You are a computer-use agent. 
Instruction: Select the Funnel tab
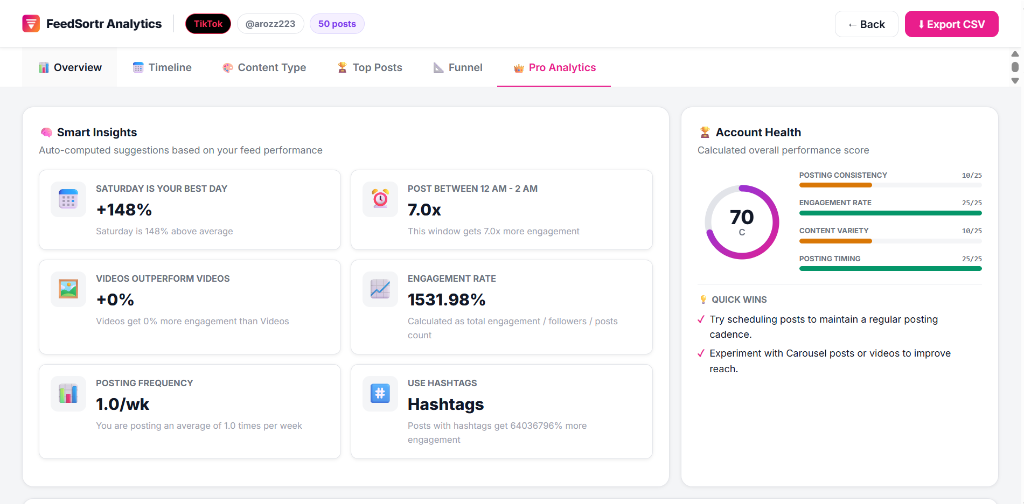458,67
